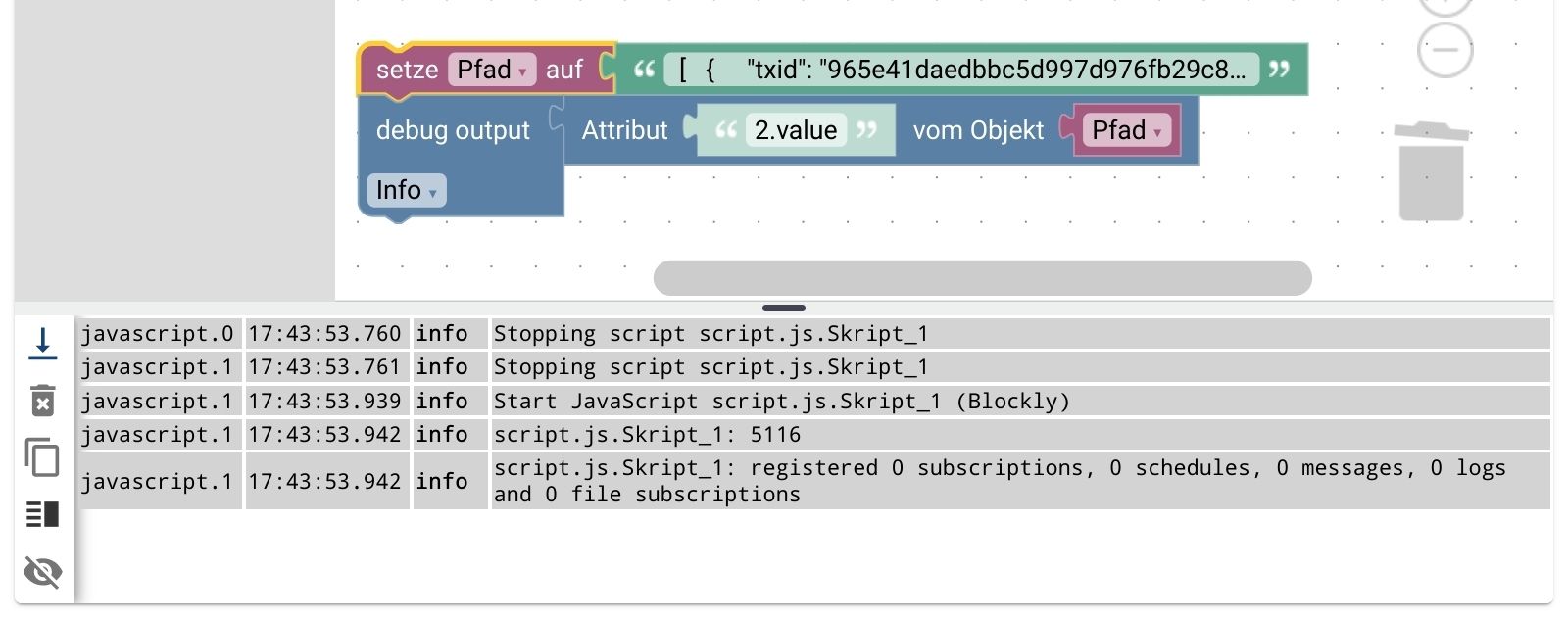The width and height of the screenshot is (1568, 618).
Task: Edit the txid JSON string field
Action: point(960,70)
